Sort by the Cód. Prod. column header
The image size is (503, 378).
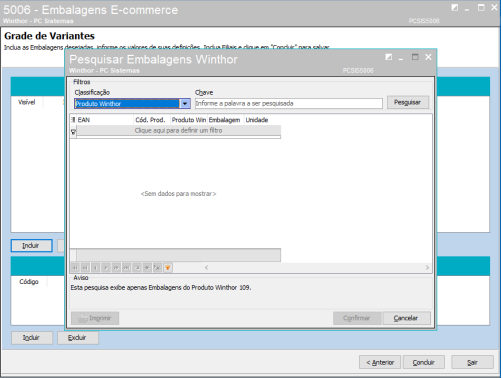(152, 120)
